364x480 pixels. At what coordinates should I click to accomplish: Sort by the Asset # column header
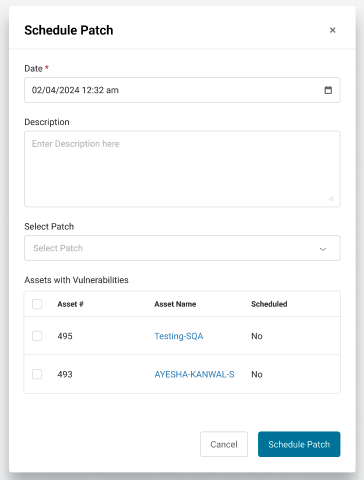click(x=70, y=304)
